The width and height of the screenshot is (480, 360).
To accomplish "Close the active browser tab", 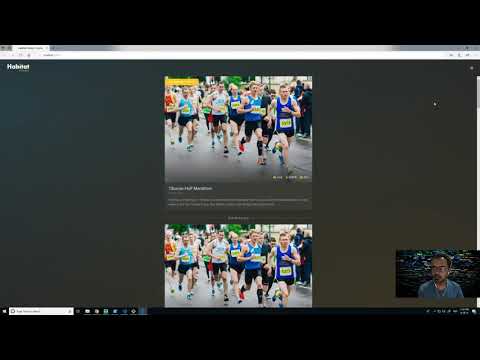I will (x=47, y=48).
